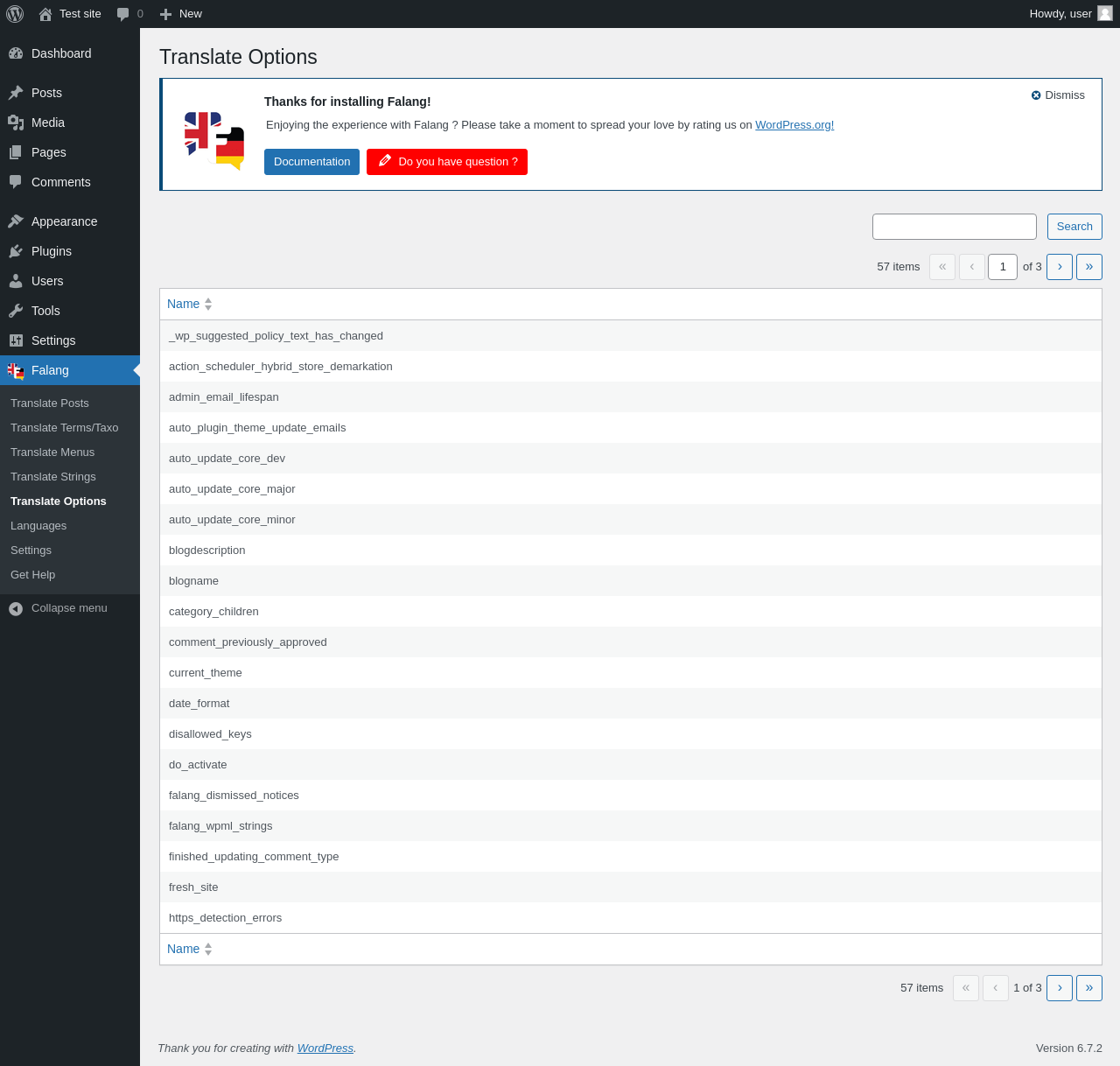Jump to last page in bottom pagination
The height and width of the screenshot is (1066, 1120).
1089,988
